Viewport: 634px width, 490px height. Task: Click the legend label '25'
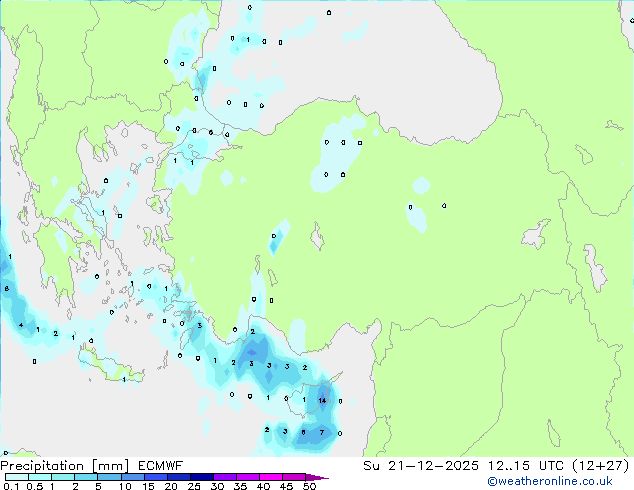(x=194, y=486)
